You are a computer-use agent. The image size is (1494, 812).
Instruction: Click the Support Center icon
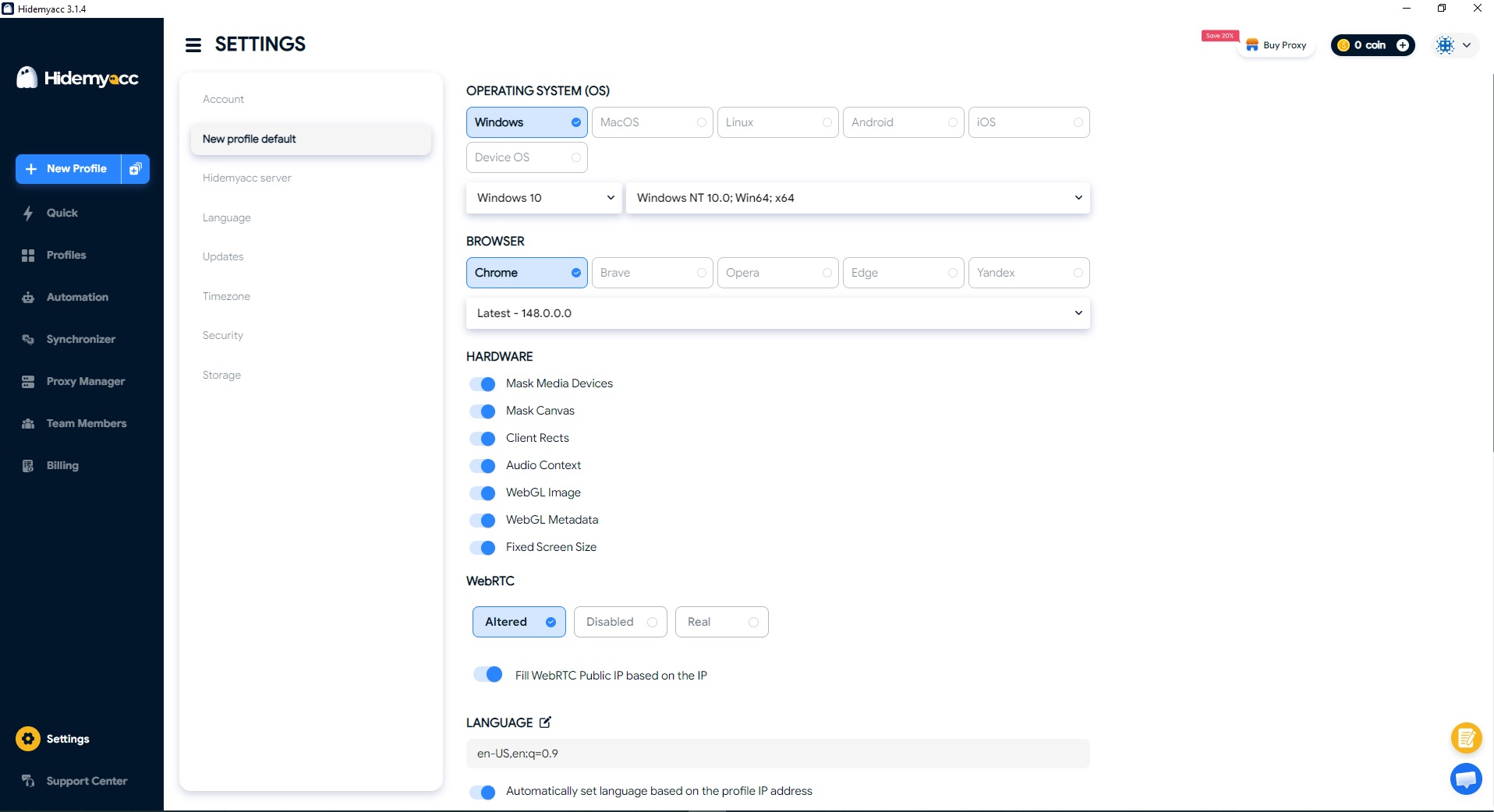(28, 781)
